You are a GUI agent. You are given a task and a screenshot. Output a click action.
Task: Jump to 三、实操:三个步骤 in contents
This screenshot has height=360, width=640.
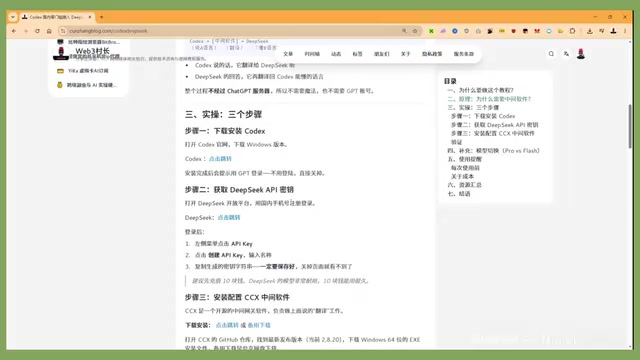coord(473,107)
